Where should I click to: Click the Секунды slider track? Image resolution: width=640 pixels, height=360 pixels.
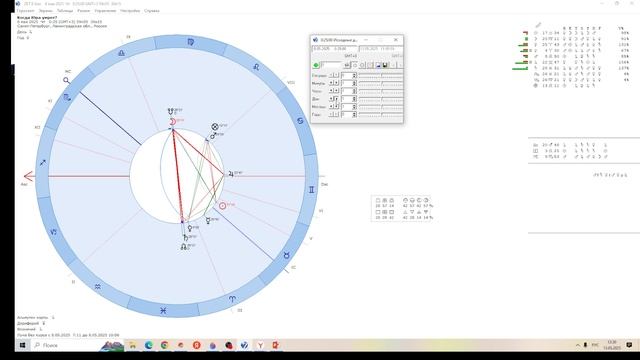(381, 76)
